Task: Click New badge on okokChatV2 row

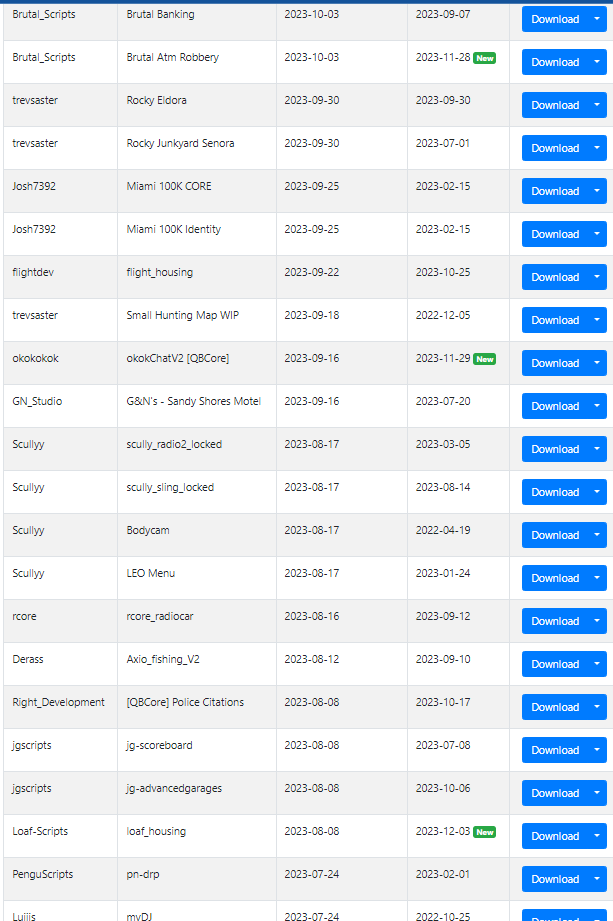Action: click(485, 359)
